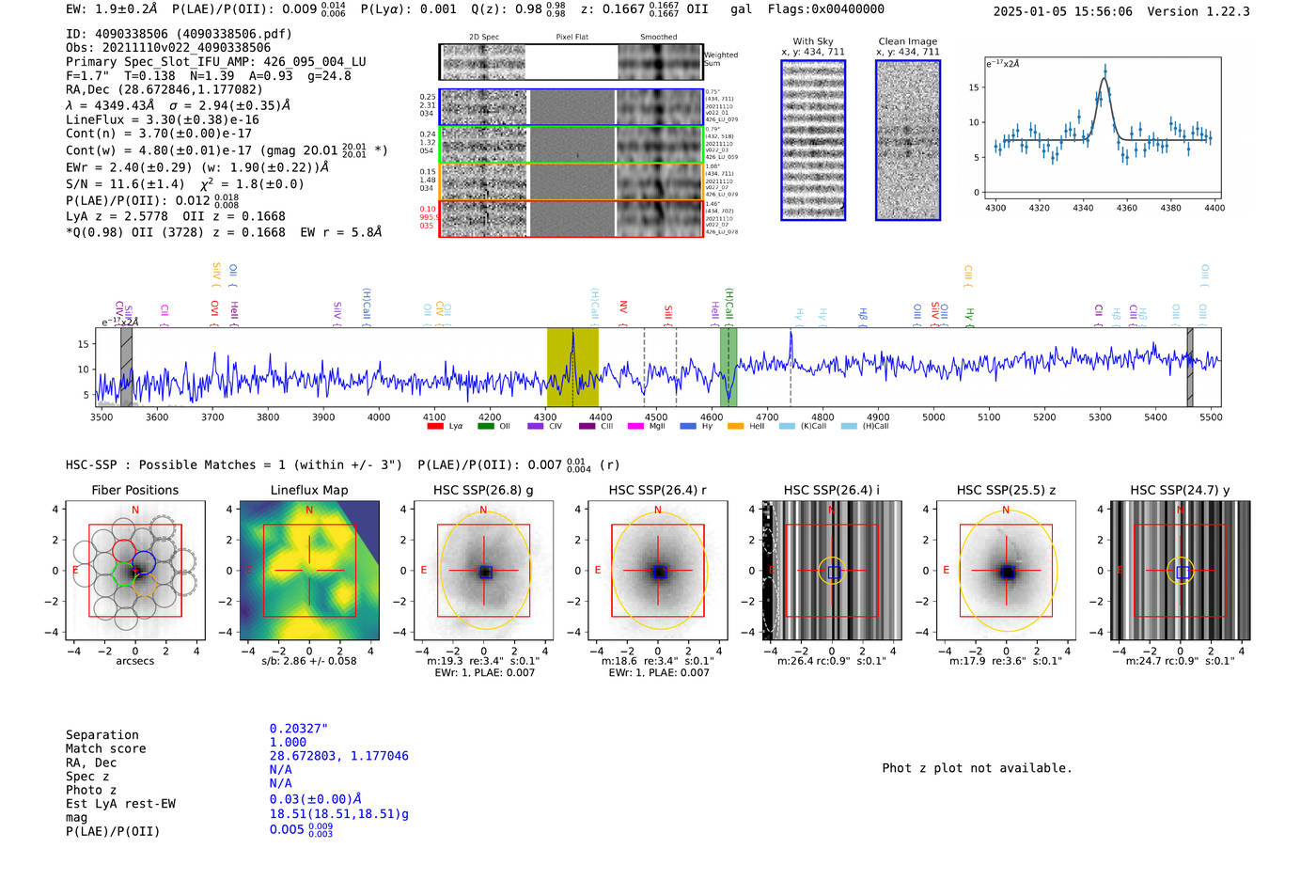Click the green OII legend swatch
This screenshot has width=1316, height=896.
(485, 426)
